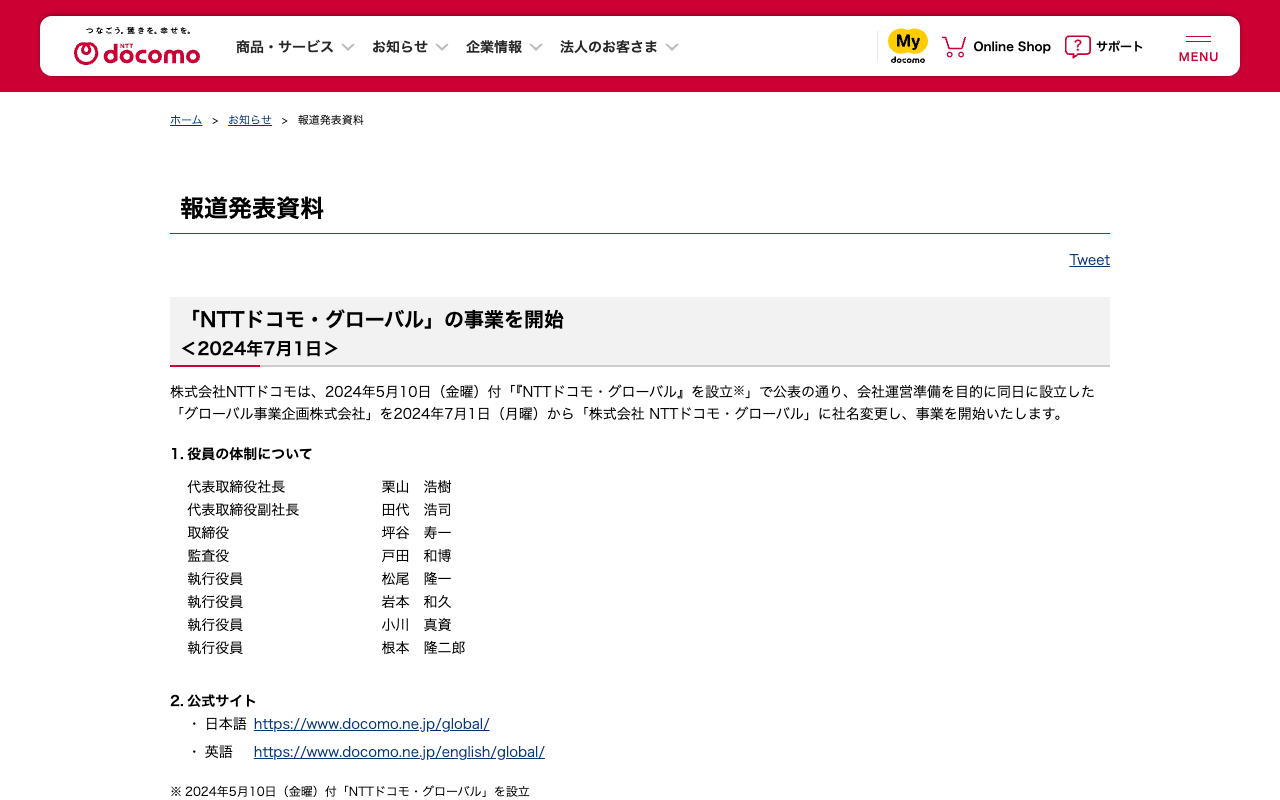The image size is (1280, 800).
Task: Click the name 松尾 隆一
Action: coord(417,579)
